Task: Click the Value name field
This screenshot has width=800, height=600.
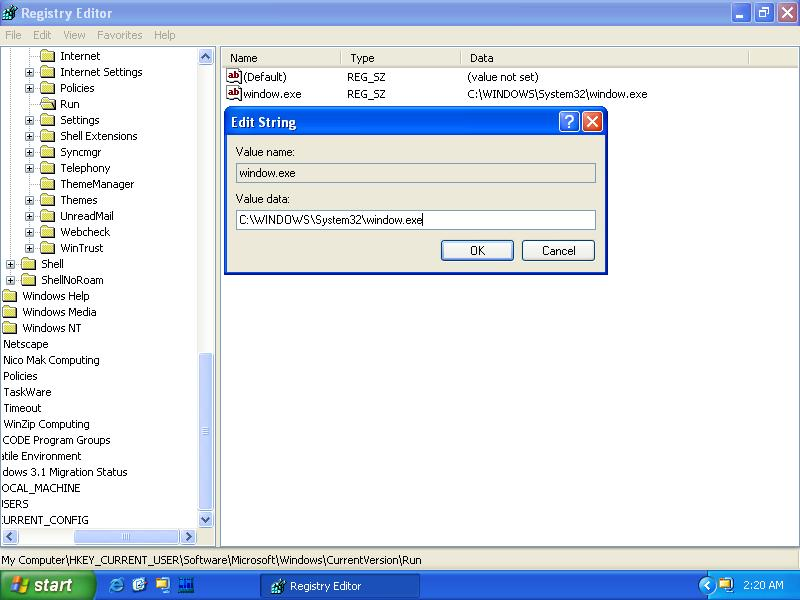Action: 415,173
